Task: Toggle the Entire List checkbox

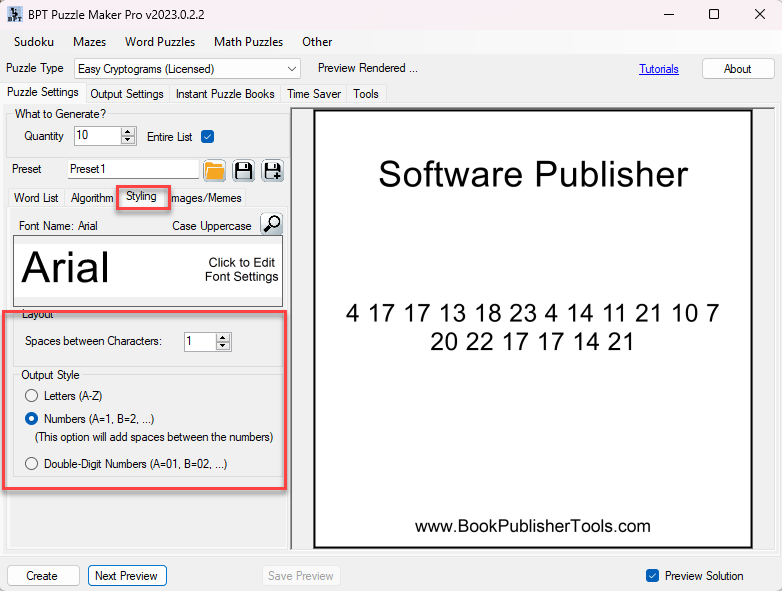Action: pos(208,136)
